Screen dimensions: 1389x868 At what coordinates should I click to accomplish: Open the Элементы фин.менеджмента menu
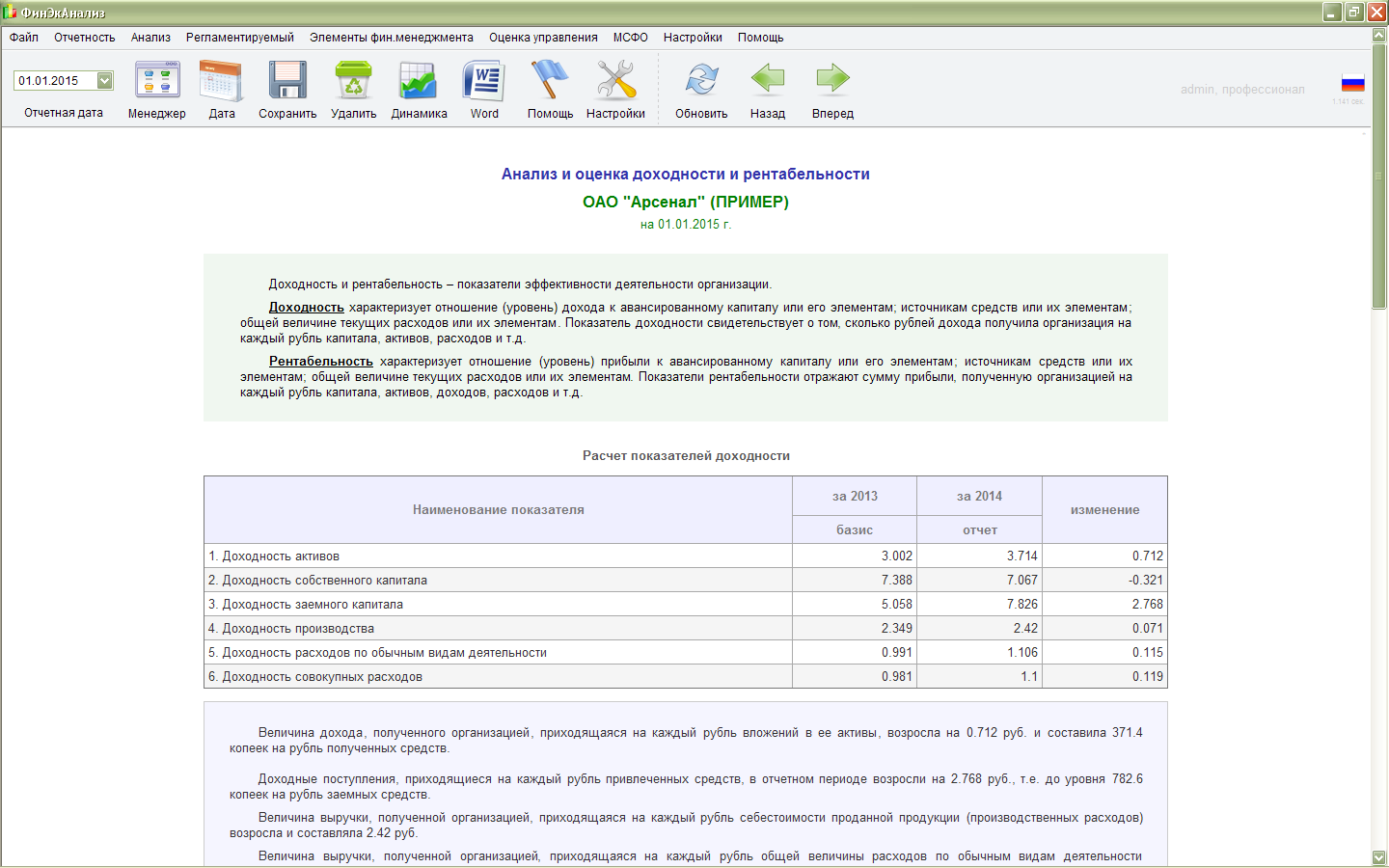coord(392,38)
